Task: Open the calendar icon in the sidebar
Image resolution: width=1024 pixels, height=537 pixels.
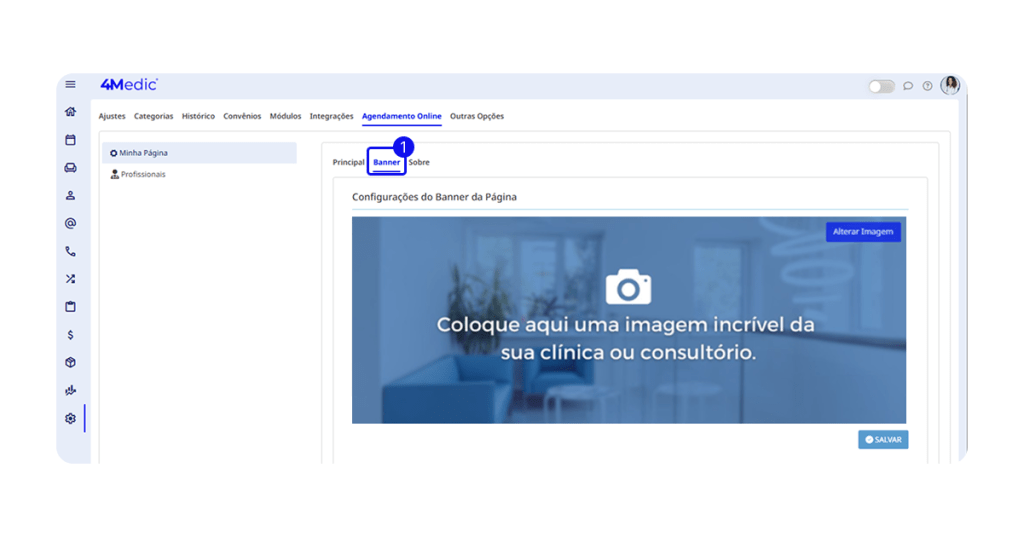Action: [70, 140]
